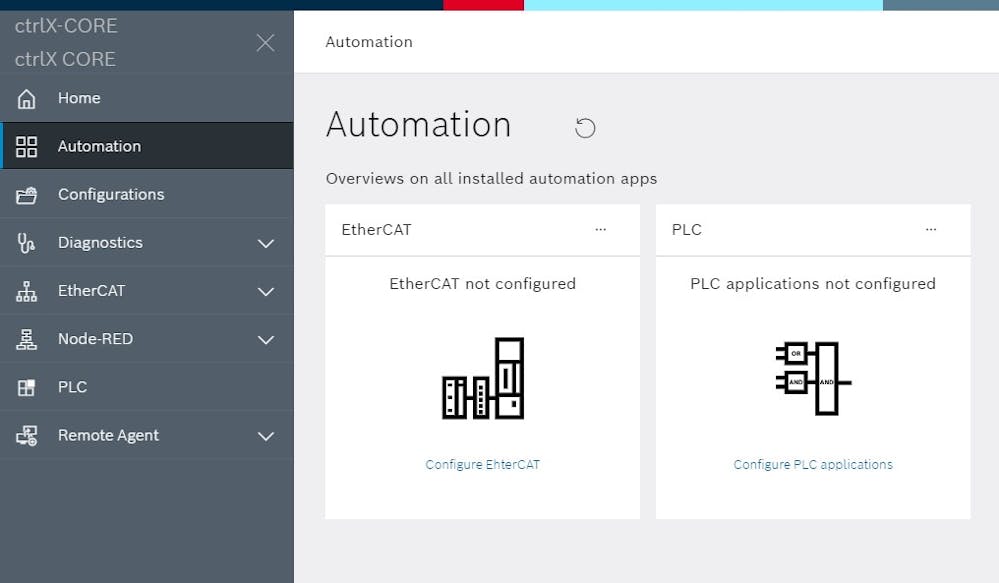Click the Remote Agent icon

tap(26, 436)
